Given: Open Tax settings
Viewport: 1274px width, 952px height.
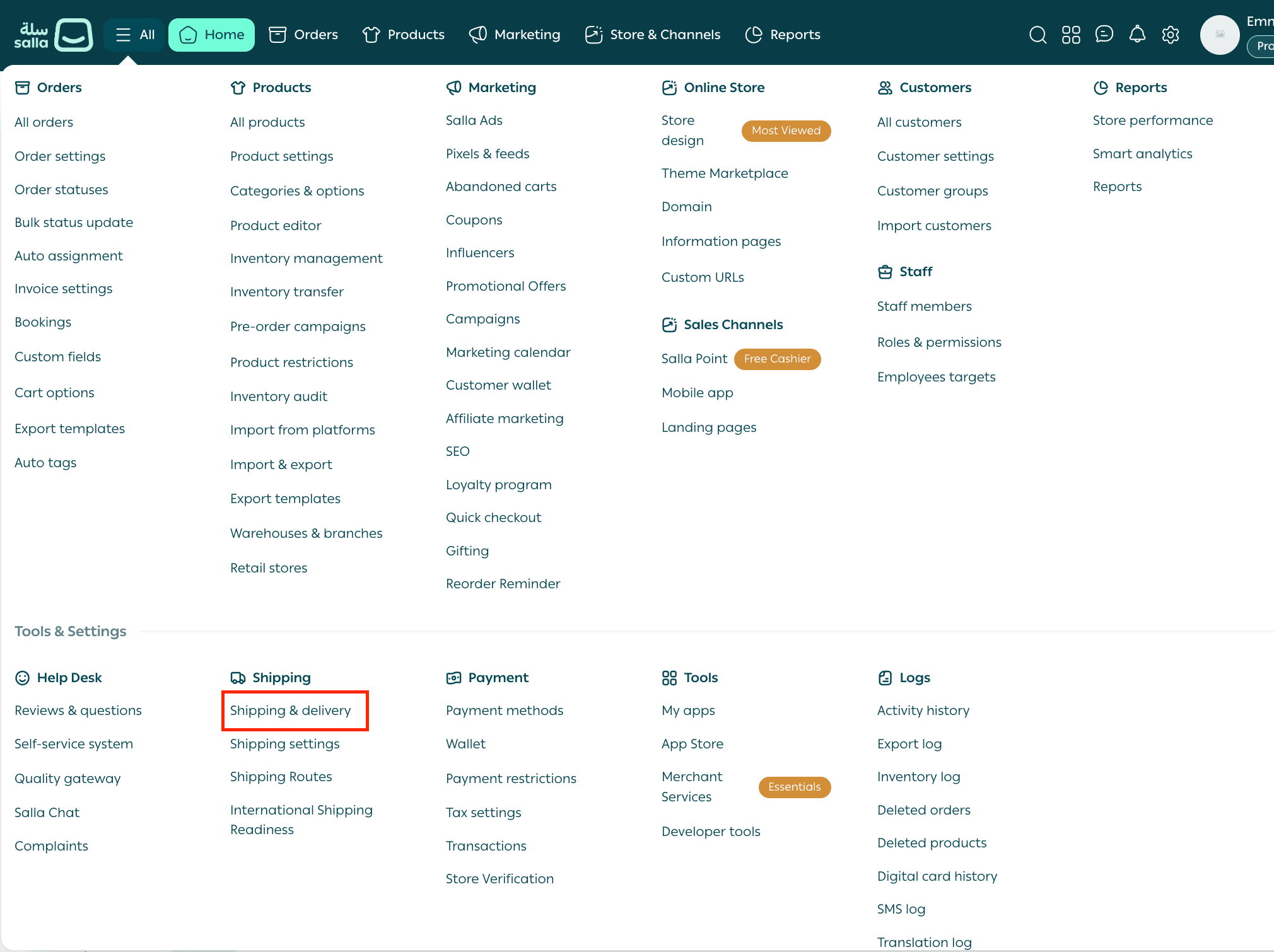Looking at the screenshot, I should [x=483, y=813].
